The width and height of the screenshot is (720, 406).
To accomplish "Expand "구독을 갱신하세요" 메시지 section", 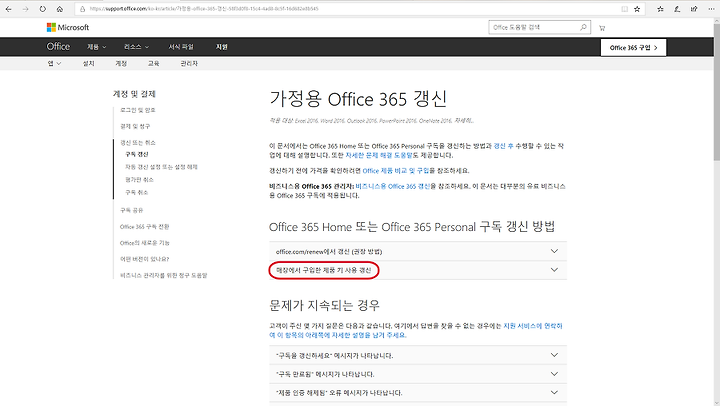I will (x=418, y=355).
